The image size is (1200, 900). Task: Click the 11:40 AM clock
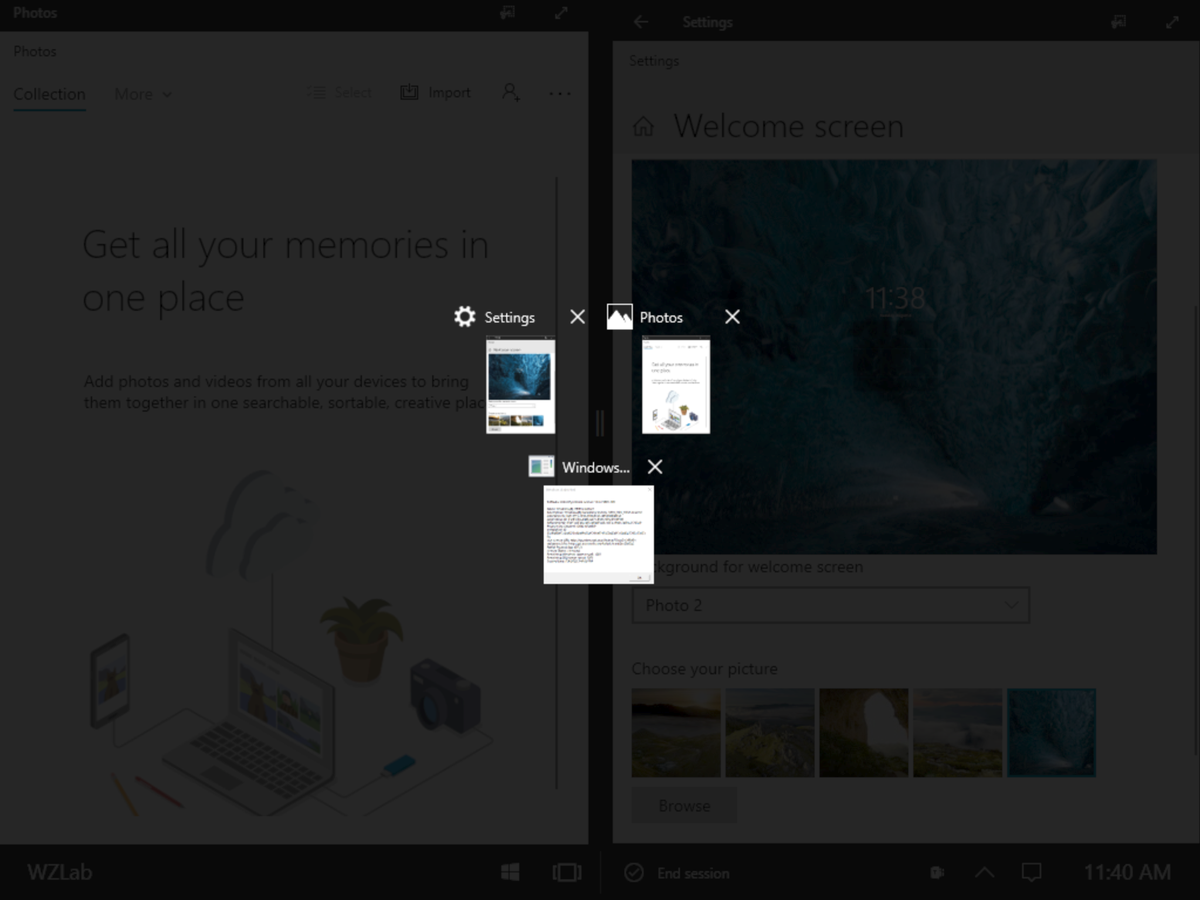click(1127, 872)
